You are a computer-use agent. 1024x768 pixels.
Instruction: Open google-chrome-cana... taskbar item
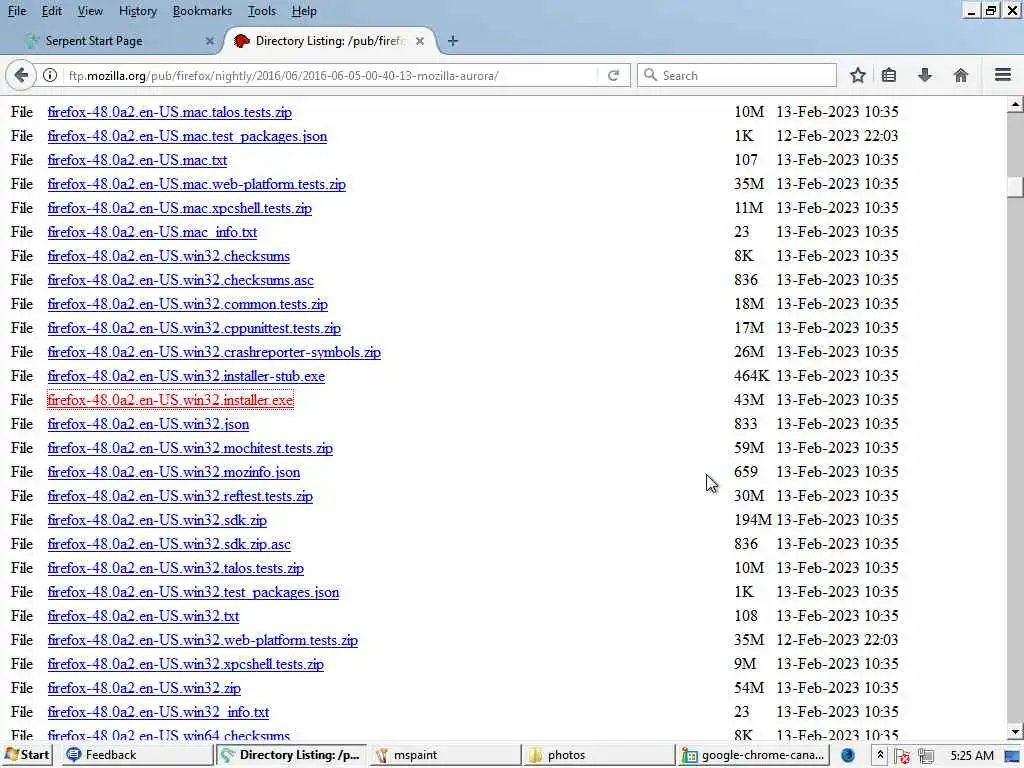click(x=754, y=755)
